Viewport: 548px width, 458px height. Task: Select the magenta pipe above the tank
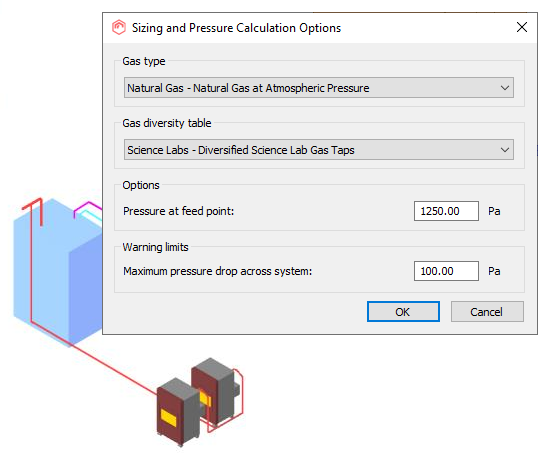click(87, 207)
